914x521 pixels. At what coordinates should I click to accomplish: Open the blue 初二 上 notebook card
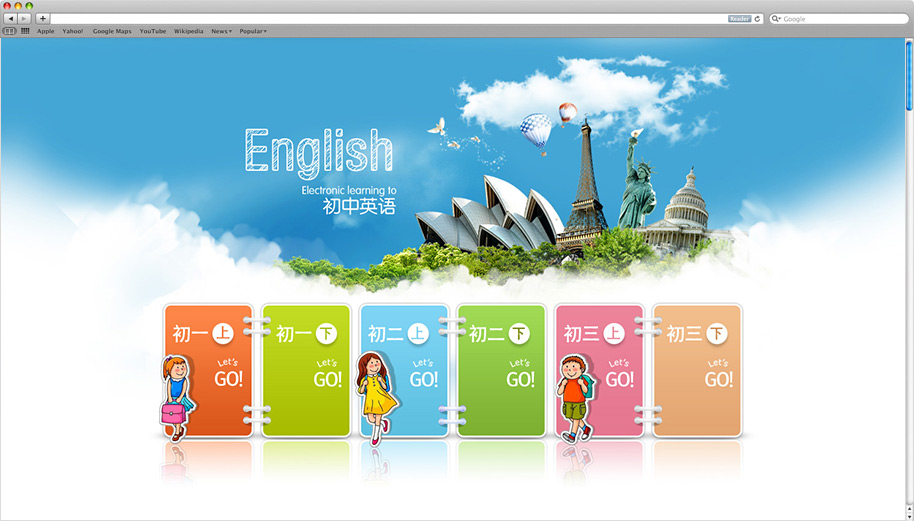point(404,371)
